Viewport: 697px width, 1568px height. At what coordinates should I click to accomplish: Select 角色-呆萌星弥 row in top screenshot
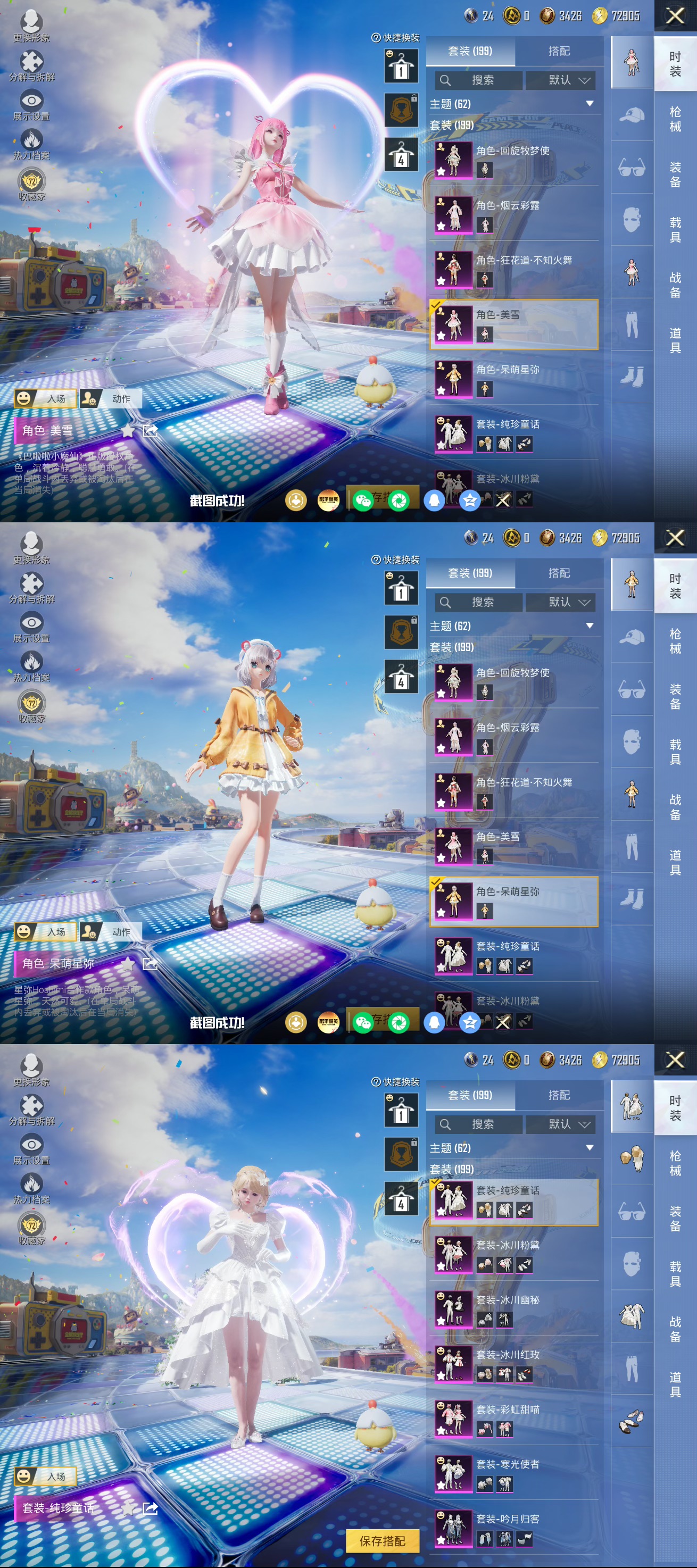pyautogui.click(x=515, y=379)
